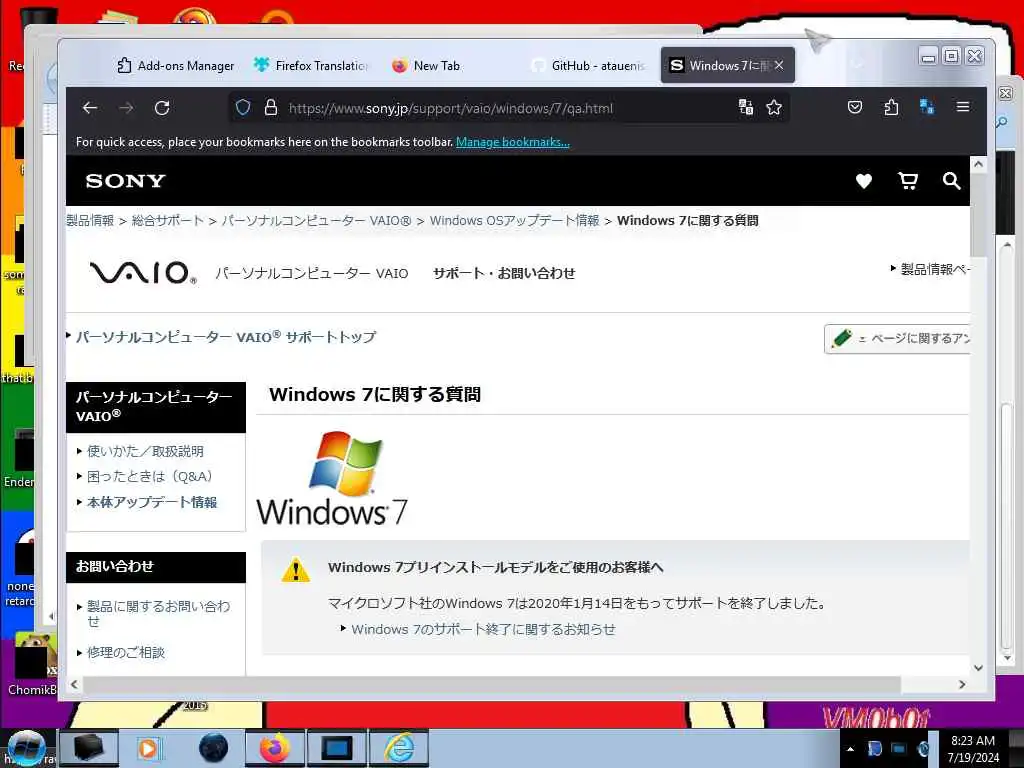Open the 総合サポート breadcrumb link

168,220
